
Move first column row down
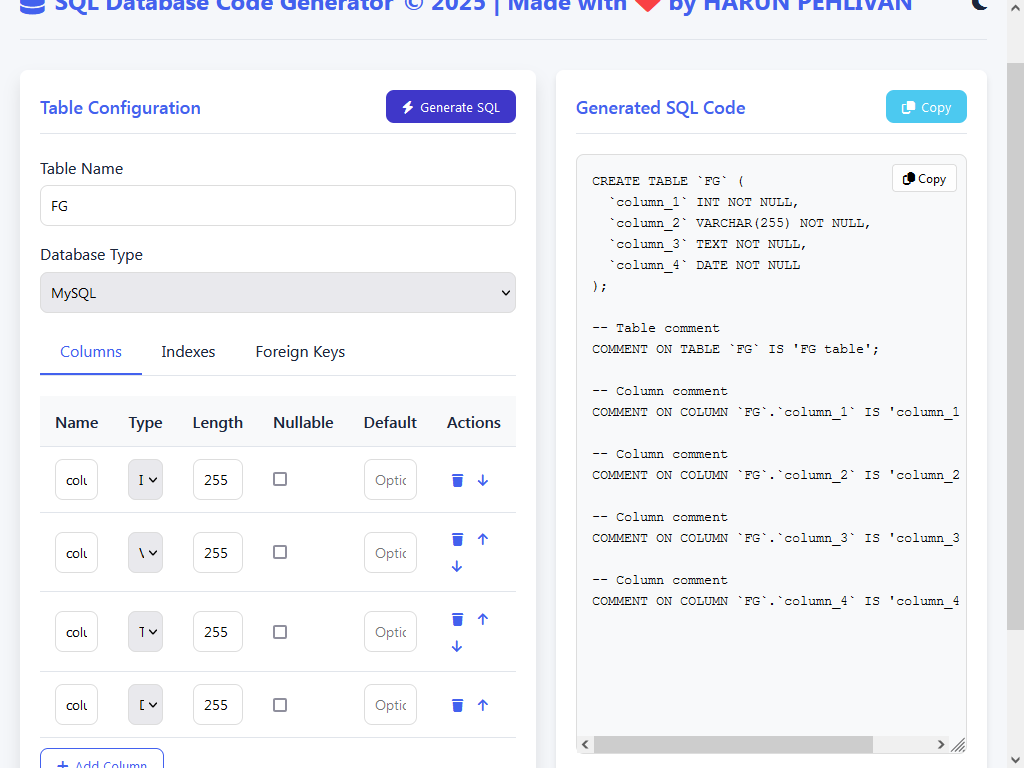(483, 480)
